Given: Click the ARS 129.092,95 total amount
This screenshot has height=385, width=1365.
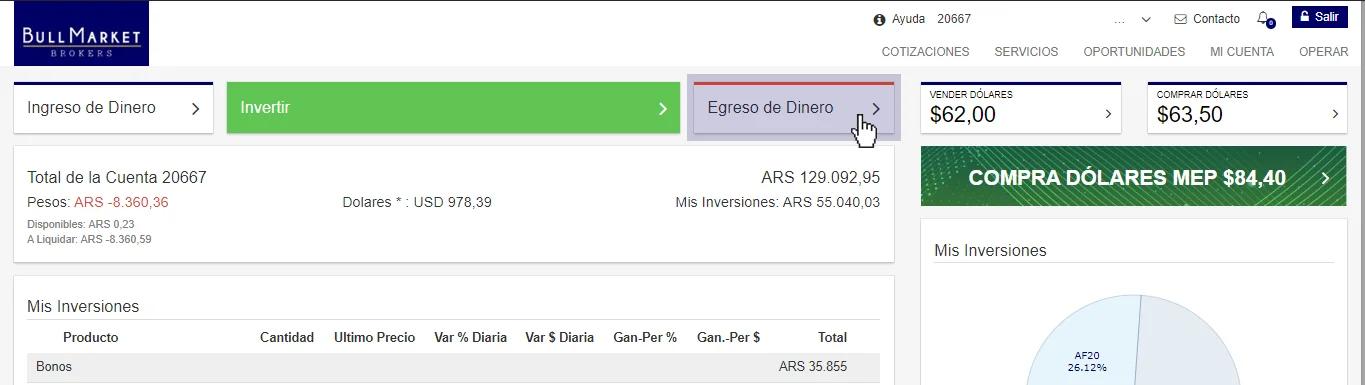Looking at the screenshot, I should coord(821,178).
